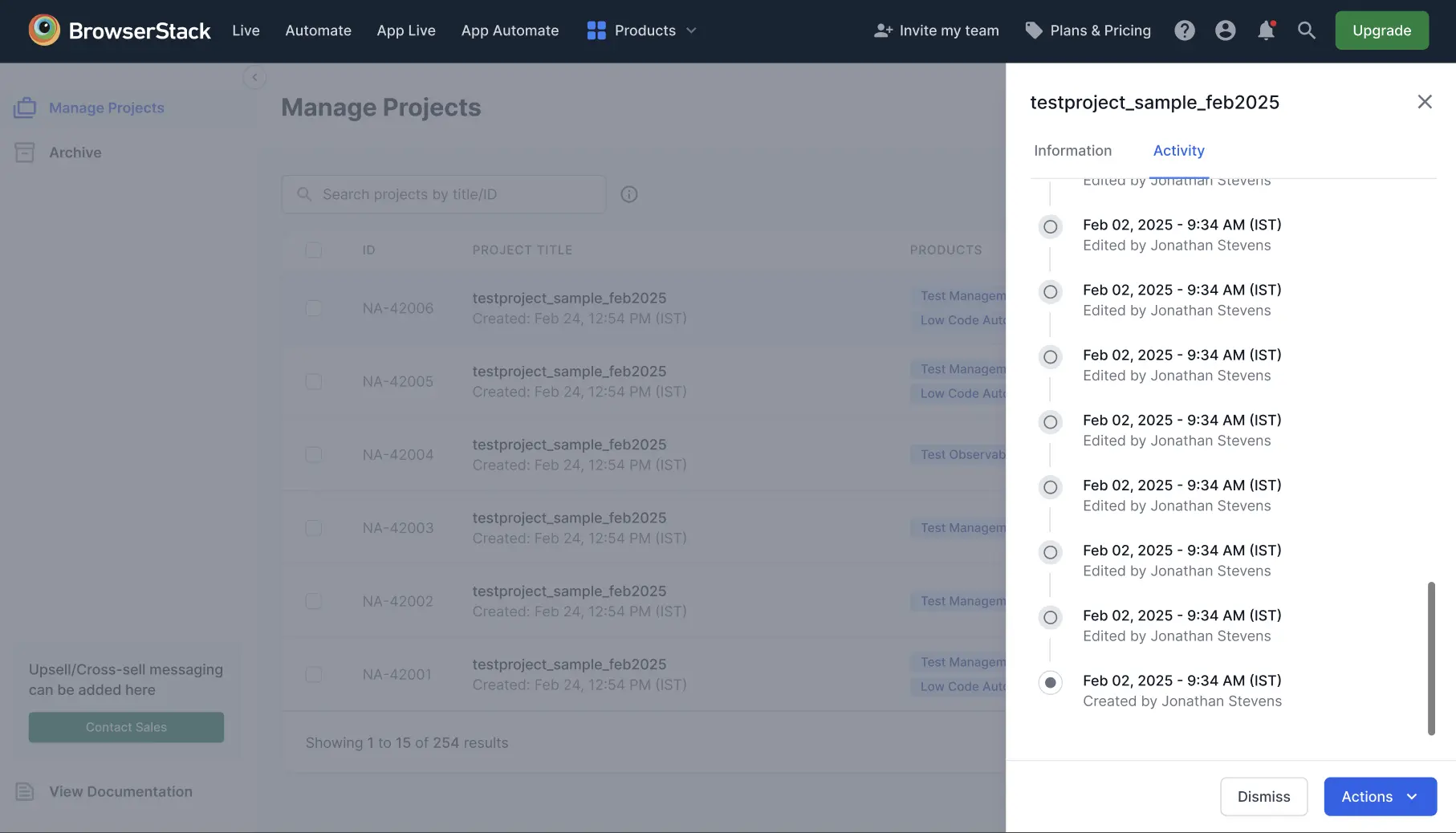Viewport: 1456px width, 833px height.
Task: Open the notifications bell icon
Action: [x=1266, y=30]
